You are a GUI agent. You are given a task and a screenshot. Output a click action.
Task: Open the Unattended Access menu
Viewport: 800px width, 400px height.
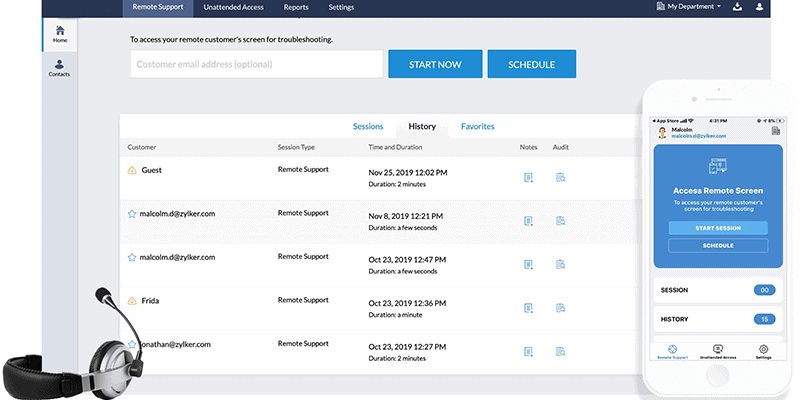(x=234, y=7)
